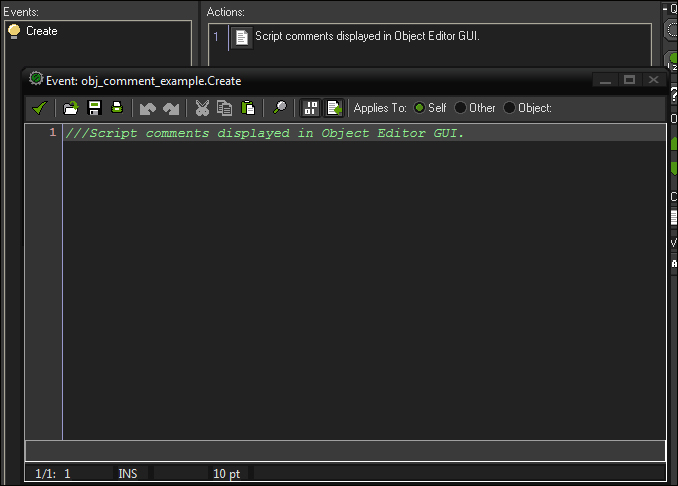678x486 pixels.
Task: Click the 1/1: 1 cursor position indicator
Action: 53,474
